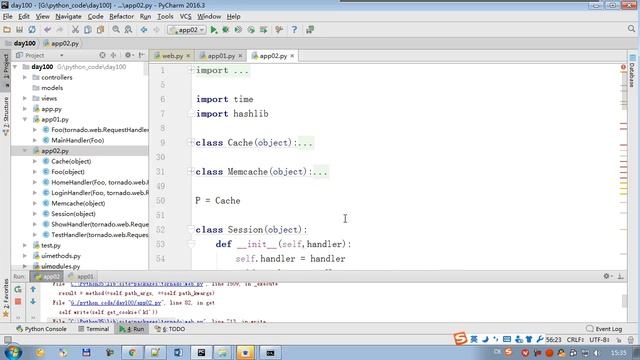Expand the test.py tree node
This screenshot has width=640, height=360.
(x=25, y=245)
